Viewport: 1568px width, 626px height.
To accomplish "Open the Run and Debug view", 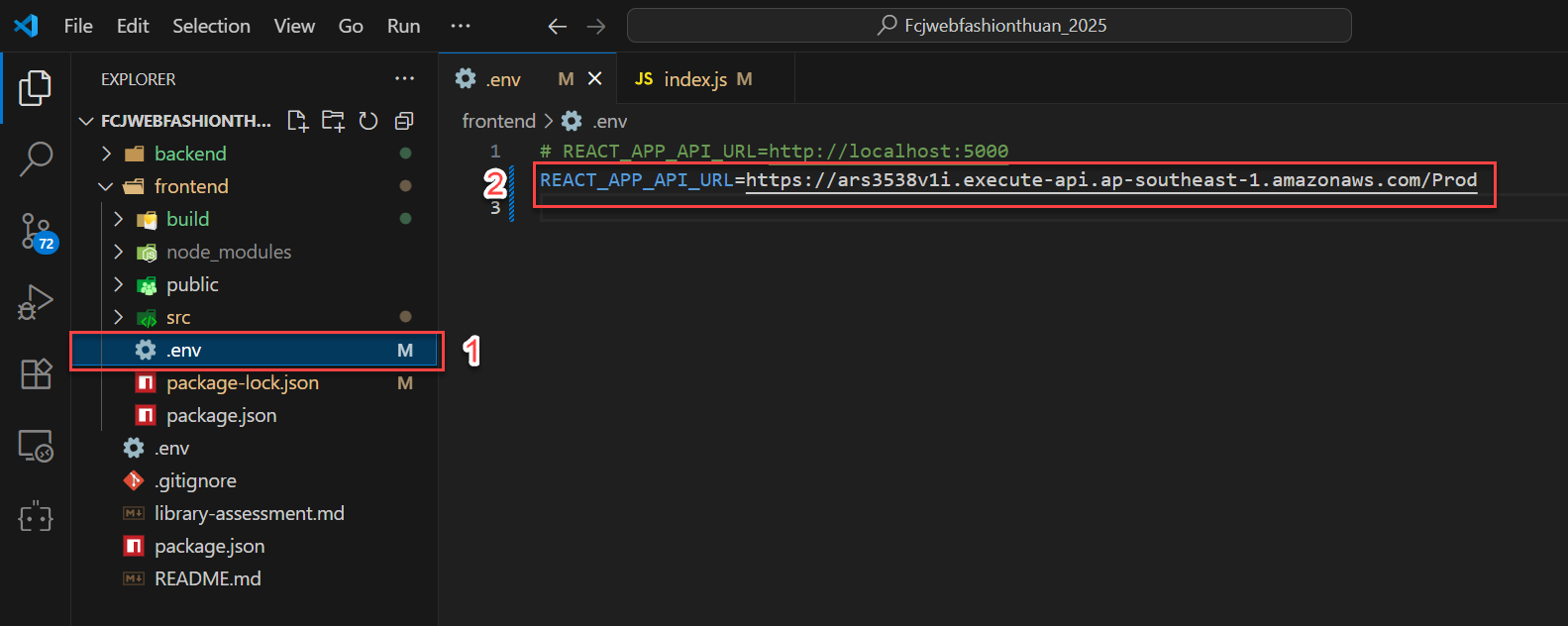I will (x=36, y=302).
